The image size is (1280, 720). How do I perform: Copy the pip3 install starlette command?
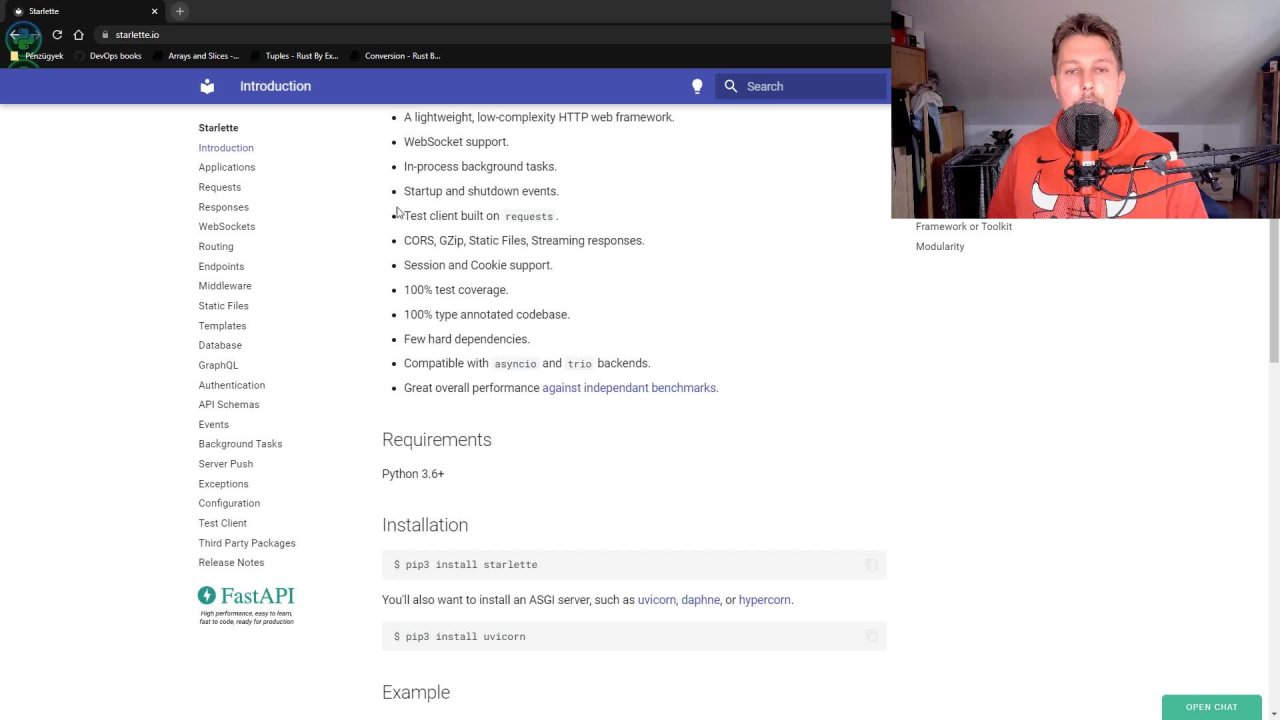point(871,565)
